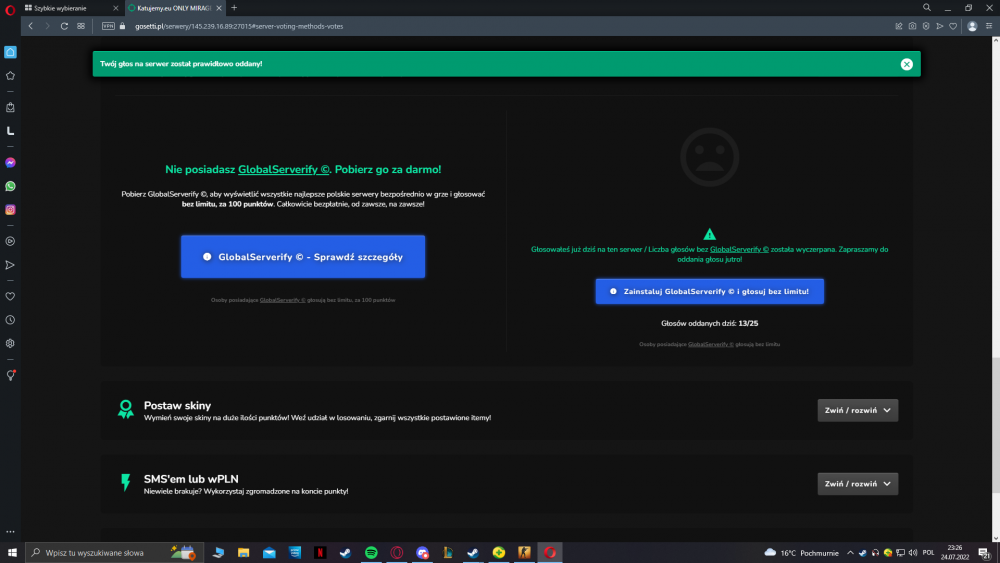This screenshot has height=563, width=1000.
Task: Open Home in Opera sidebar
Action: tap(10, 52)
